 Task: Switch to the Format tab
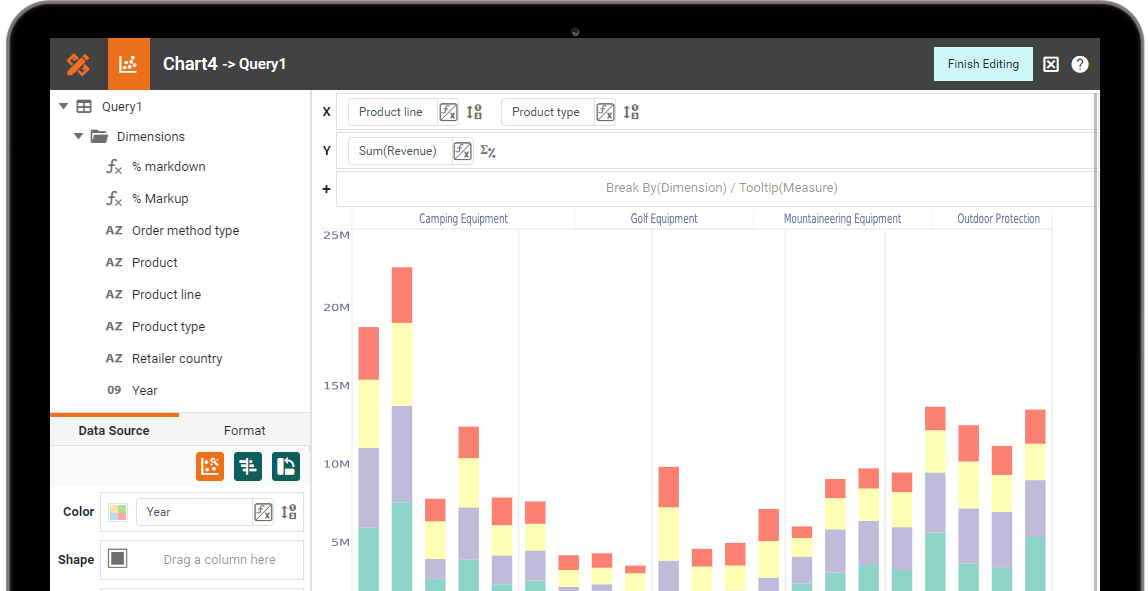point(245,430)
